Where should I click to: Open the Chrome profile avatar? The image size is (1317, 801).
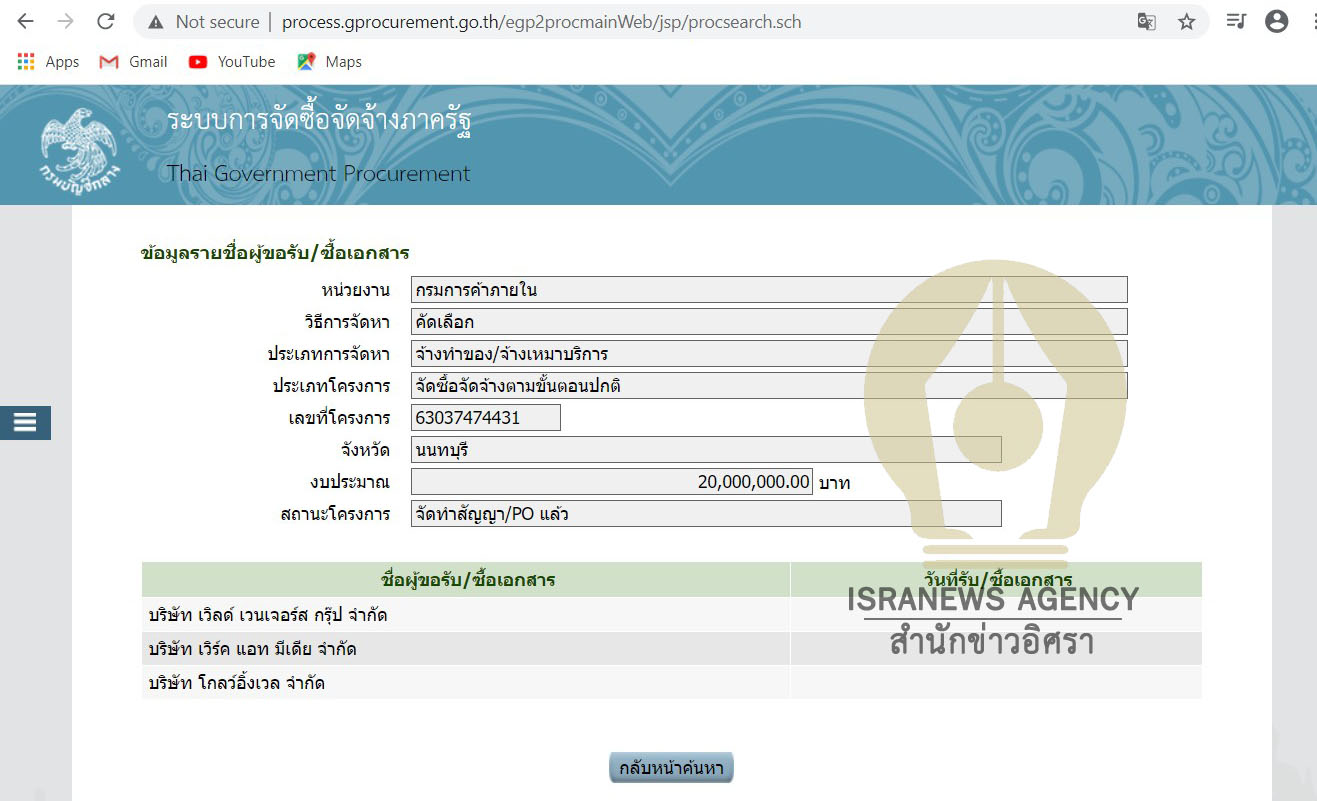coord(1277,22)
